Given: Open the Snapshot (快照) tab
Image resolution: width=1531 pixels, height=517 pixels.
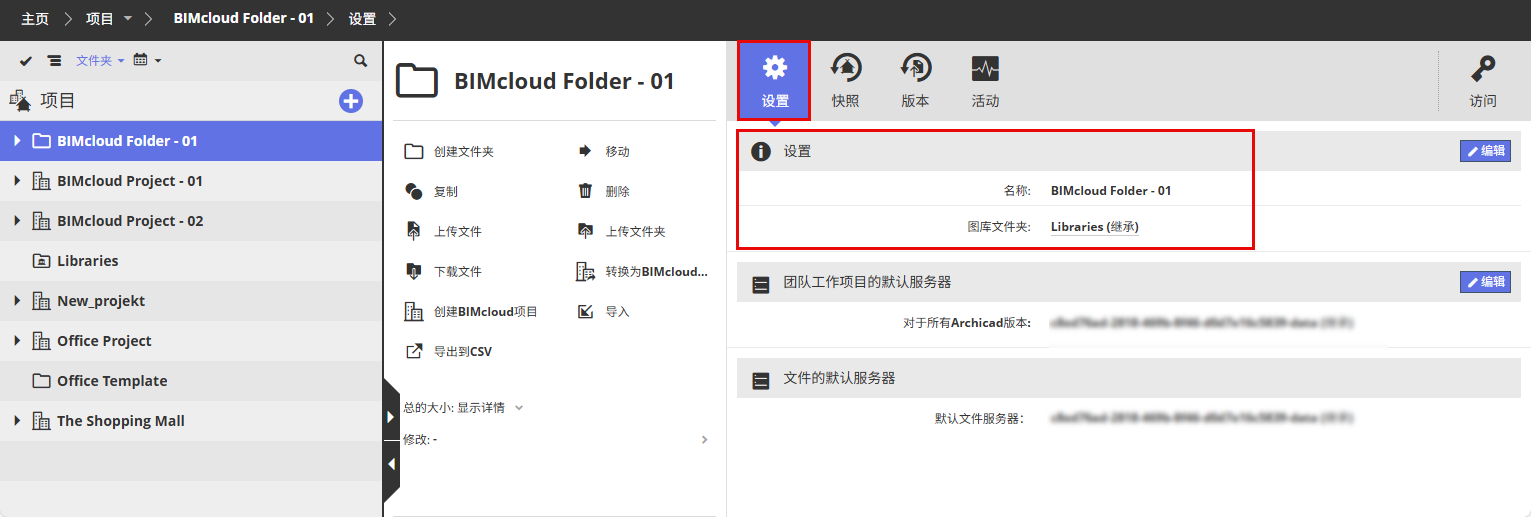Looking at the screenshot, I should pos(845,81).
